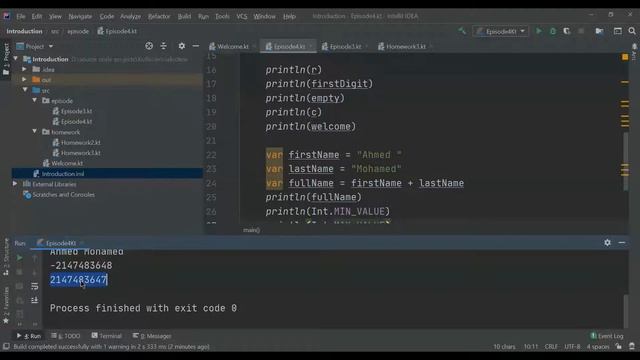640x360 pixels.
Task: Click the CRLF line separator in status bar
Action: (x=551, y=347)
